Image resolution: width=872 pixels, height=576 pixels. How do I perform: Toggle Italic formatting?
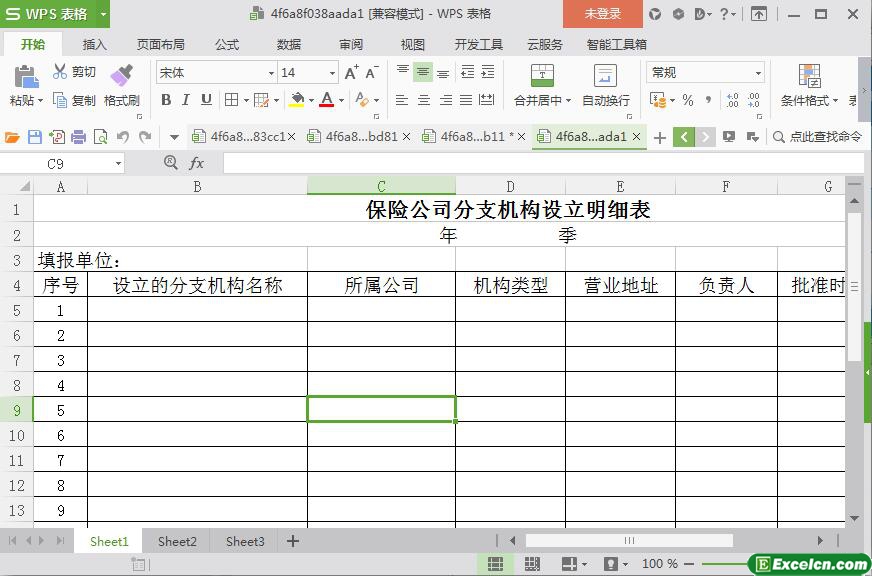186,100
